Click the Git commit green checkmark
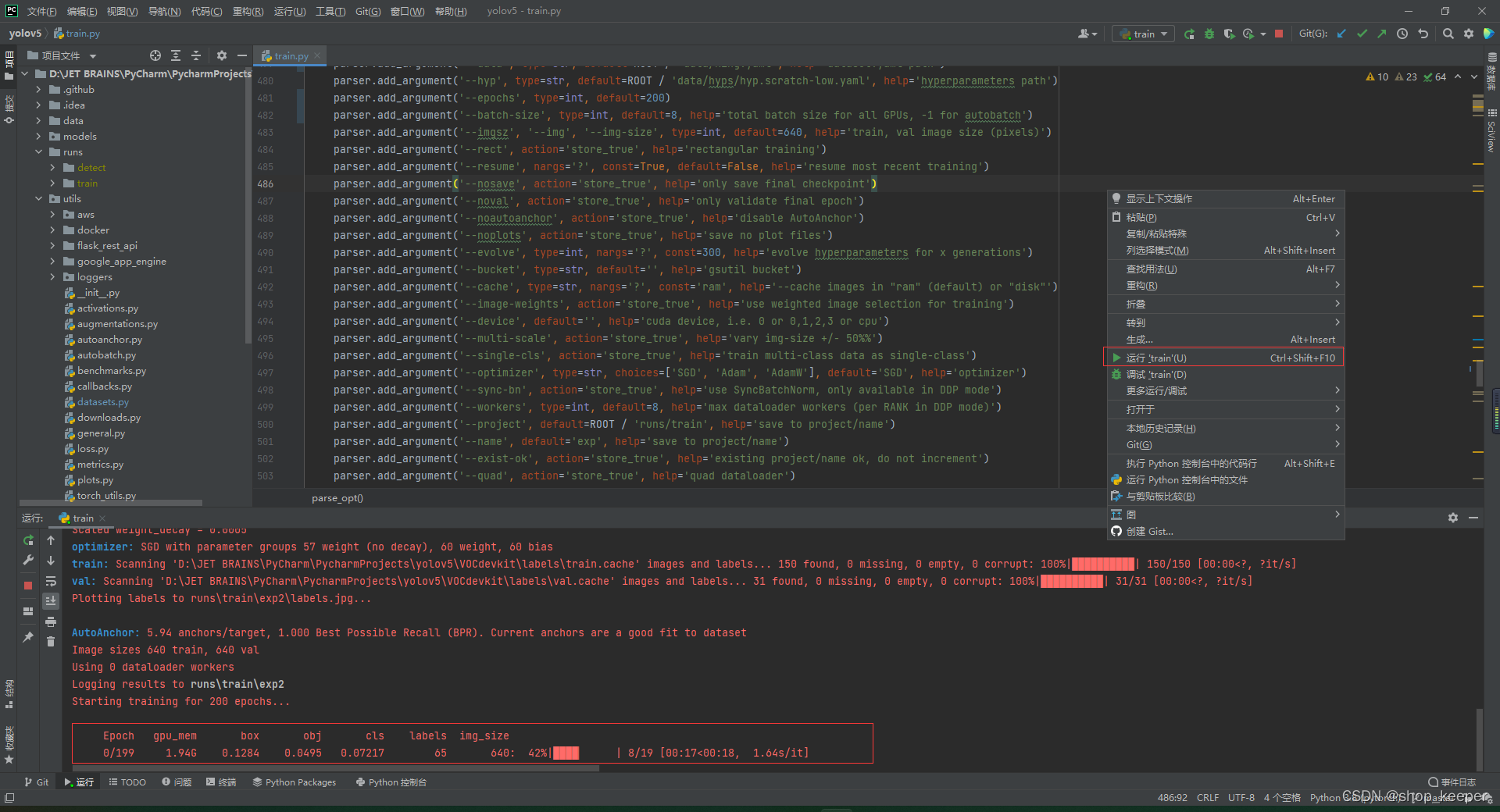 point(1362,34)
